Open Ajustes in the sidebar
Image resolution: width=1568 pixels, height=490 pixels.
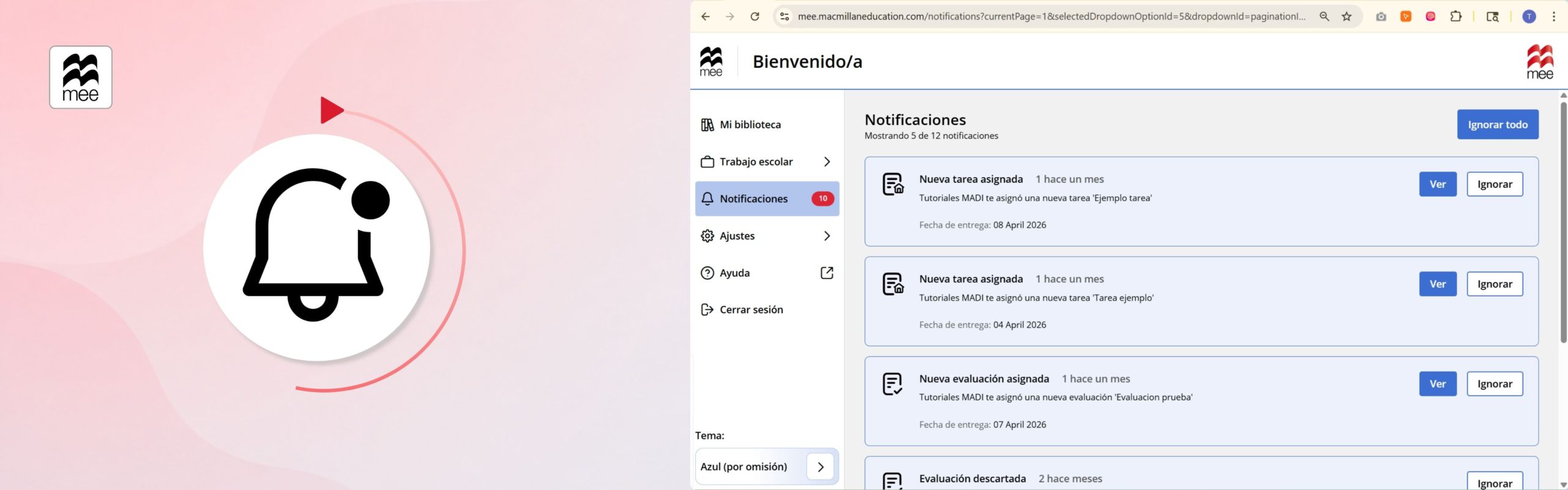[767, 236]
